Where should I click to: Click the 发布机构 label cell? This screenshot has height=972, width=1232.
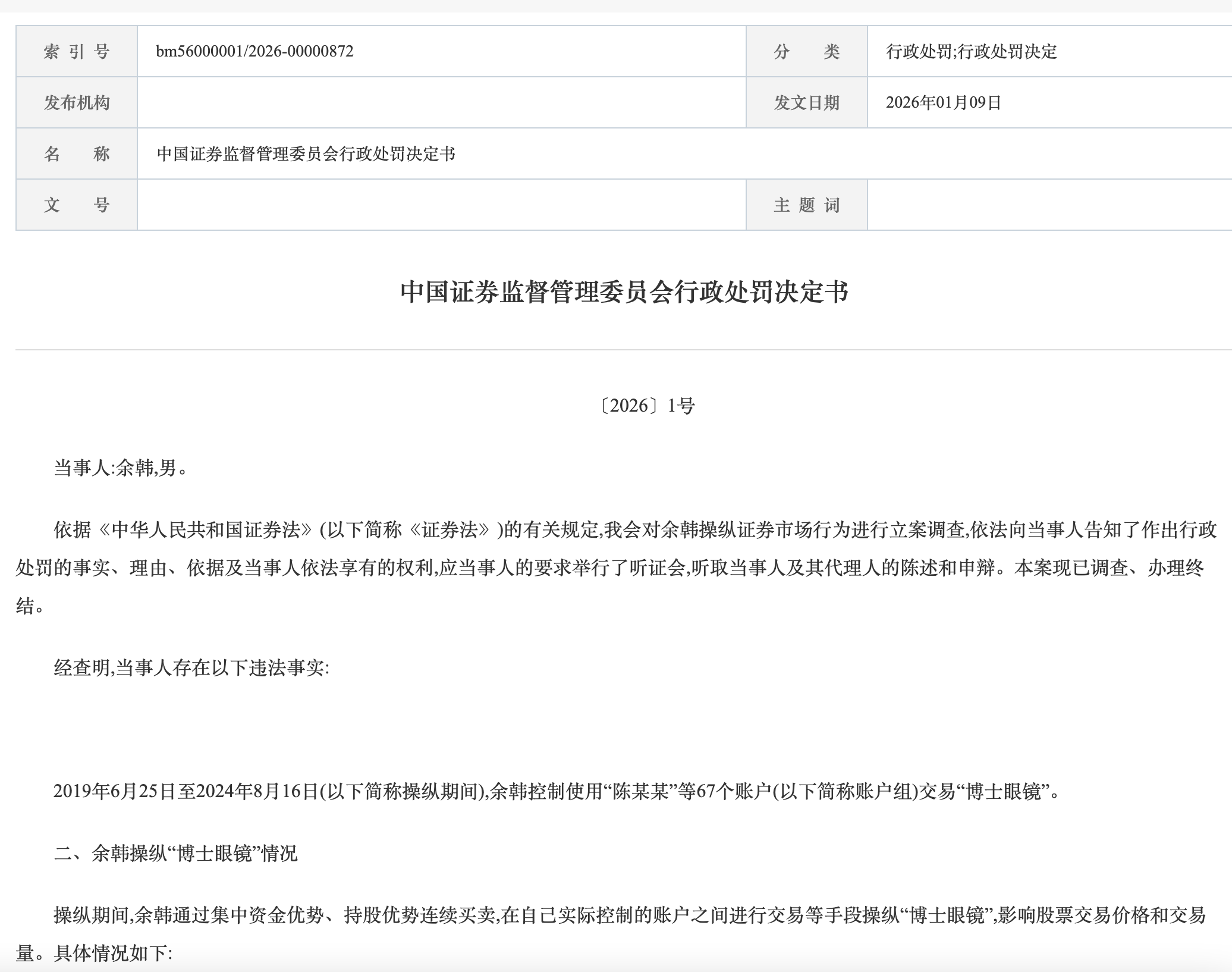click(77, 103)
